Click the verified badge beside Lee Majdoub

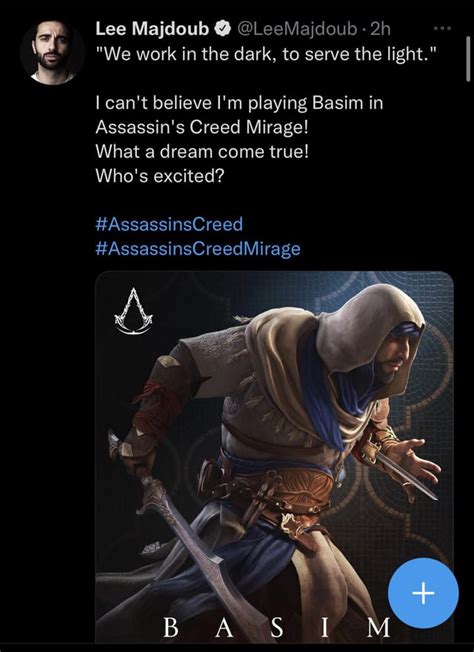[223, 29]
